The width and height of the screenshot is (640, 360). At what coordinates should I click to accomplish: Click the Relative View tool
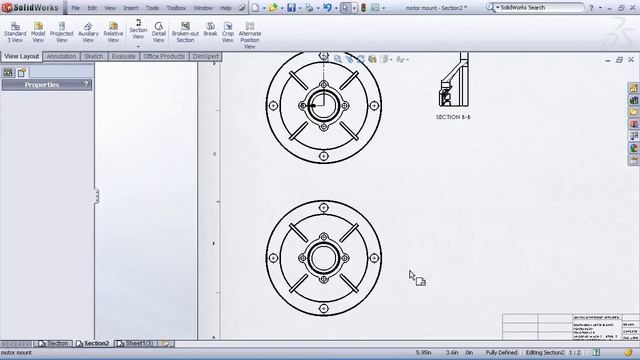(113, 32)
